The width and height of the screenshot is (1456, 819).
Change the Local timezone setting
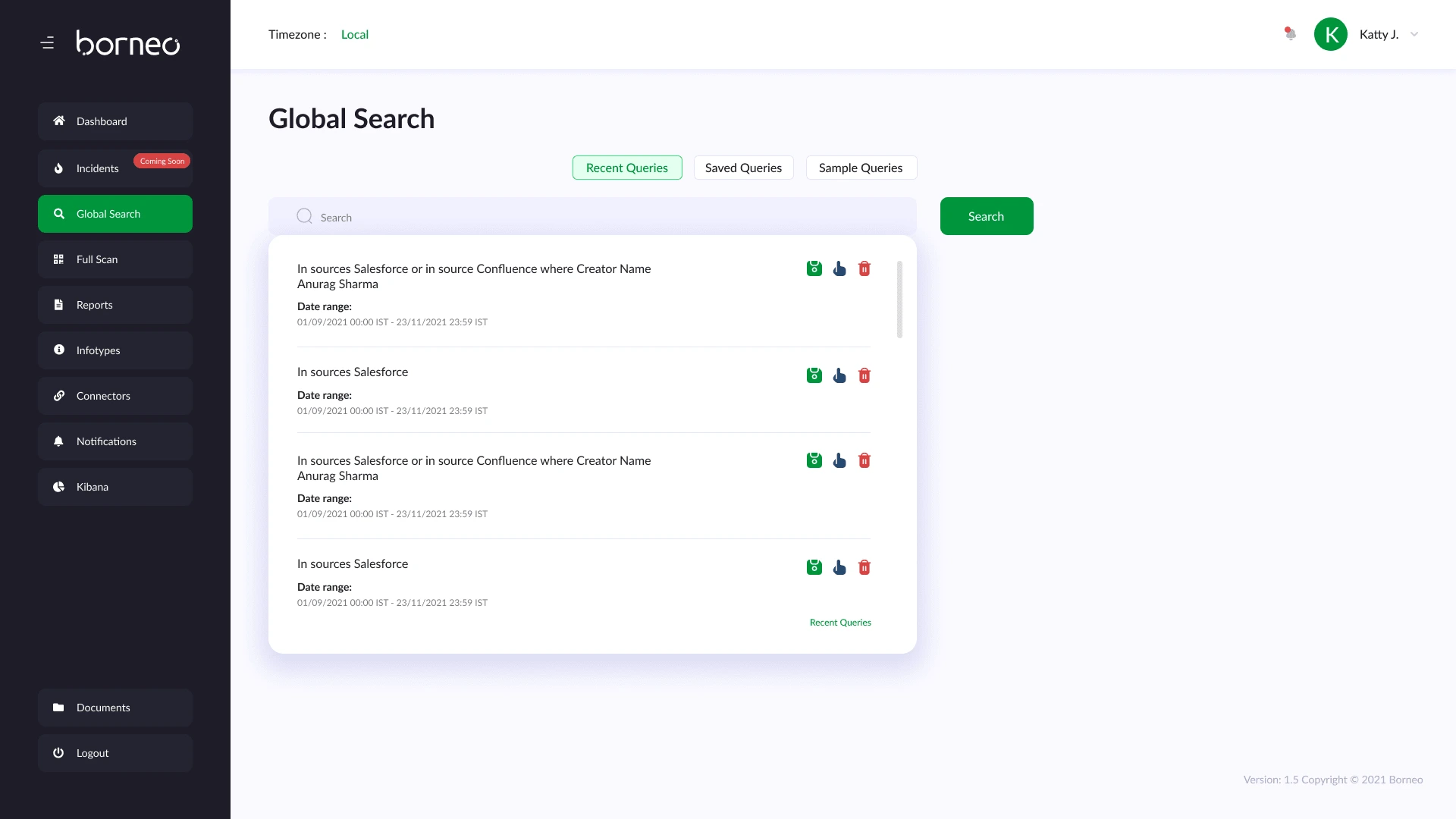coord(354,34)
